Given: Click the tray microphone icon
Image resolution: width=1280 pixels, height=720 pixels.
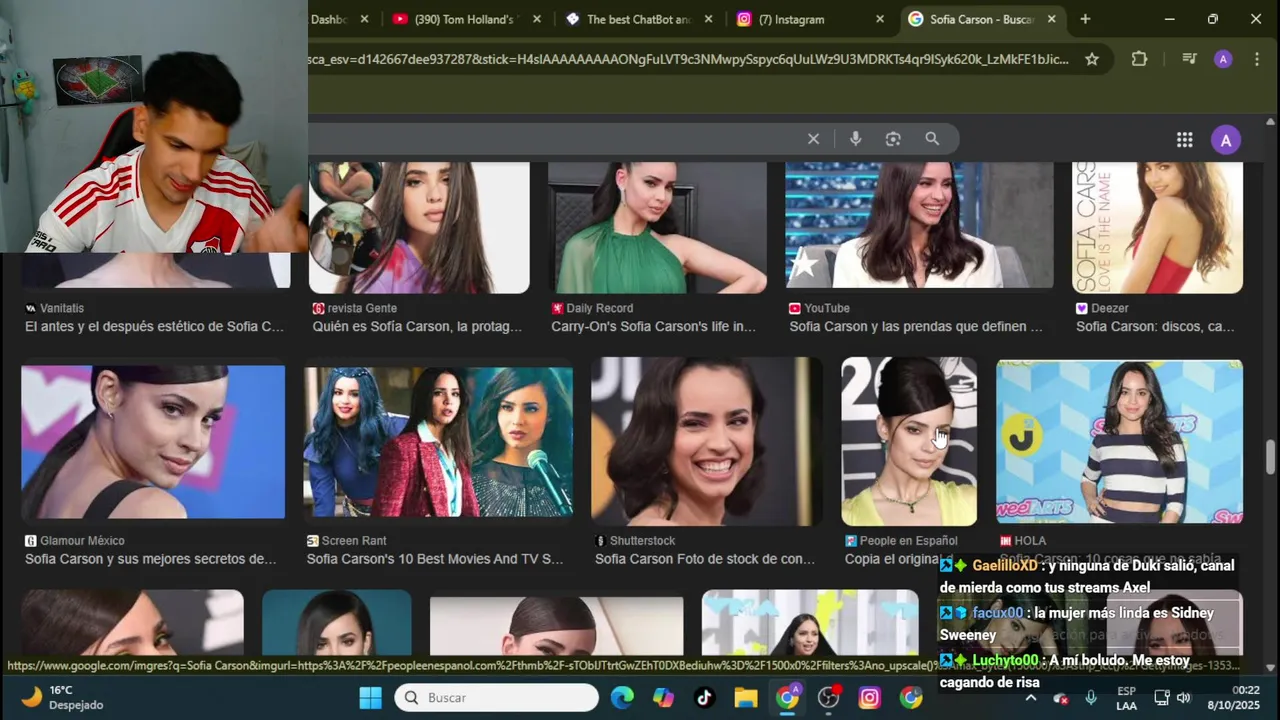Looking at the screenshot, I should [x=1091, y=697].
